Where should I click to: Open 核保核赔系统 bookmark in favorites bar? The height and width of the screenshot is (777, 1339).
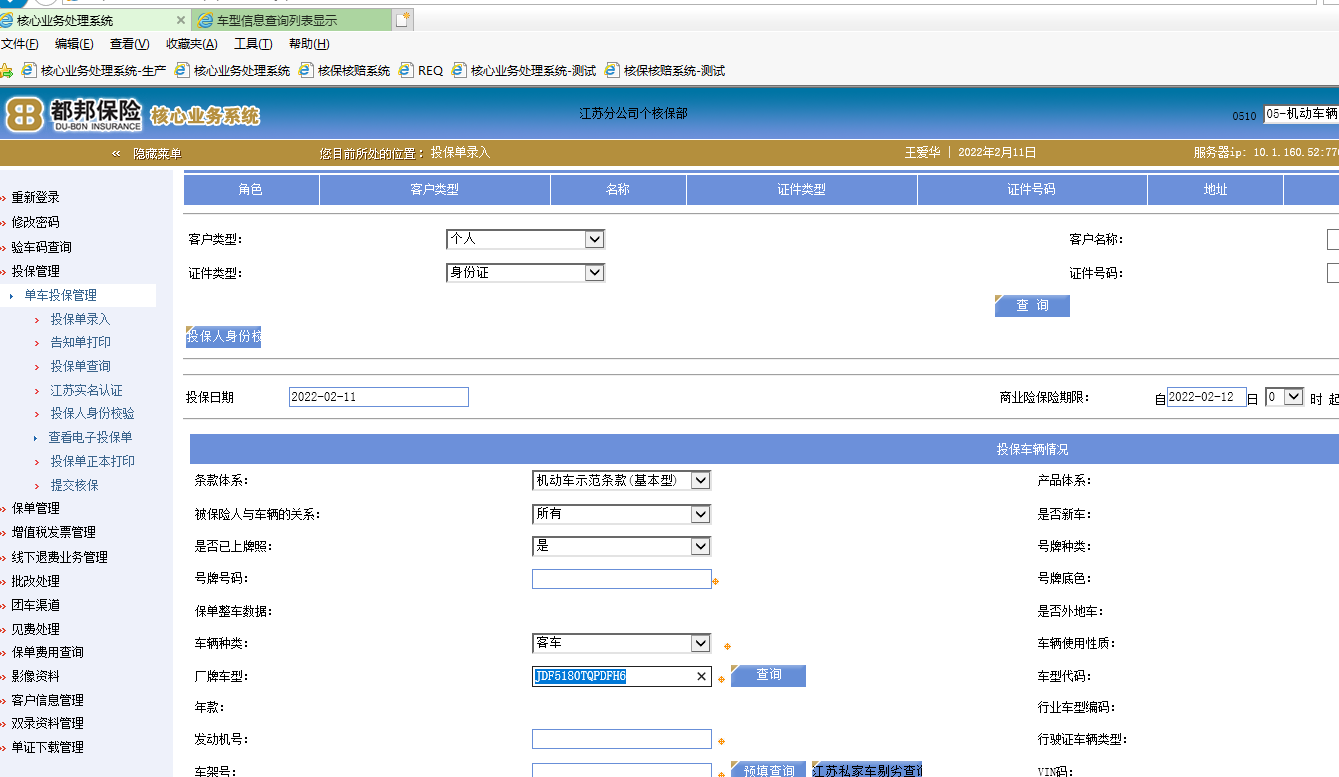pyautogui.click(x=344, y=71)
